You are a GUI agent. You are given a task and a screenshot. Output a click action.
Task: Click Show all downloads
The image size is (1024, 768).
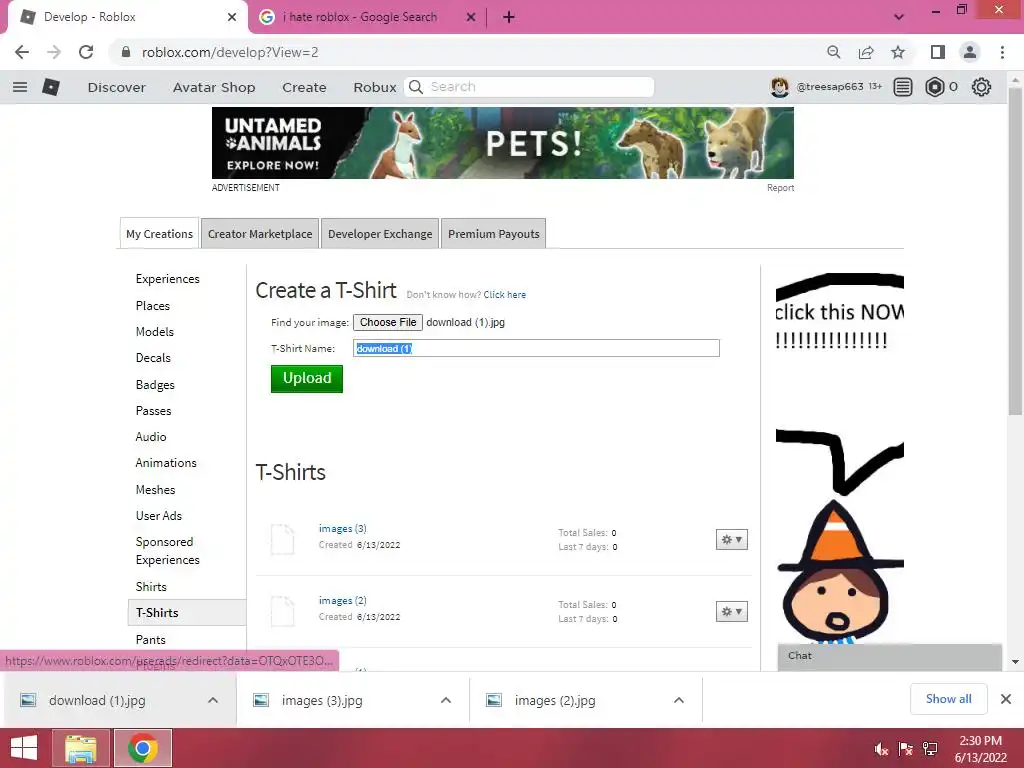pyautogui.click(x=948, y=699)
